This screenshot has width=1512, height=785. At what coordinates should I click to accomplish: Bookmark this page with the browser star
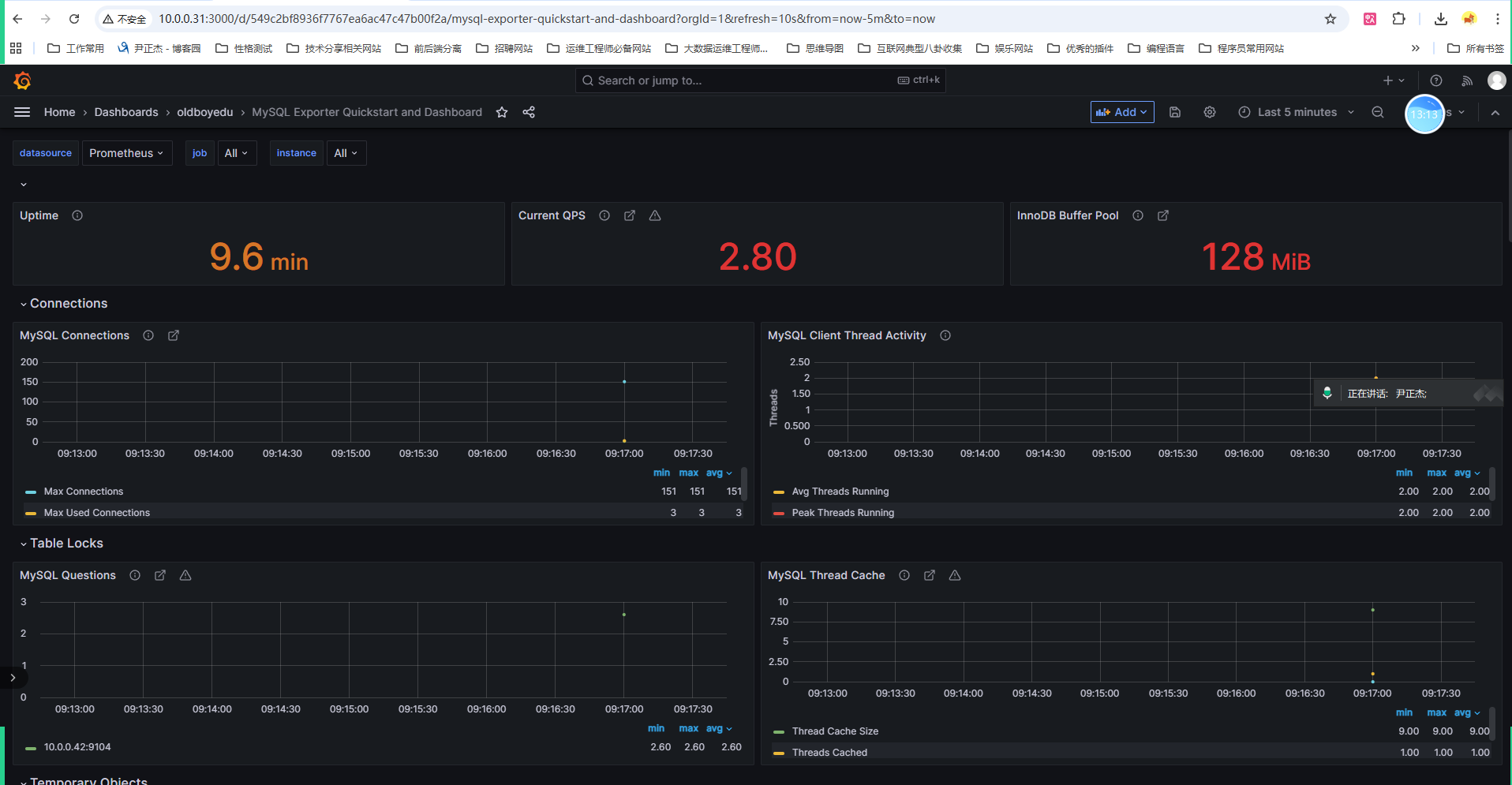(x=1330, y=19)
